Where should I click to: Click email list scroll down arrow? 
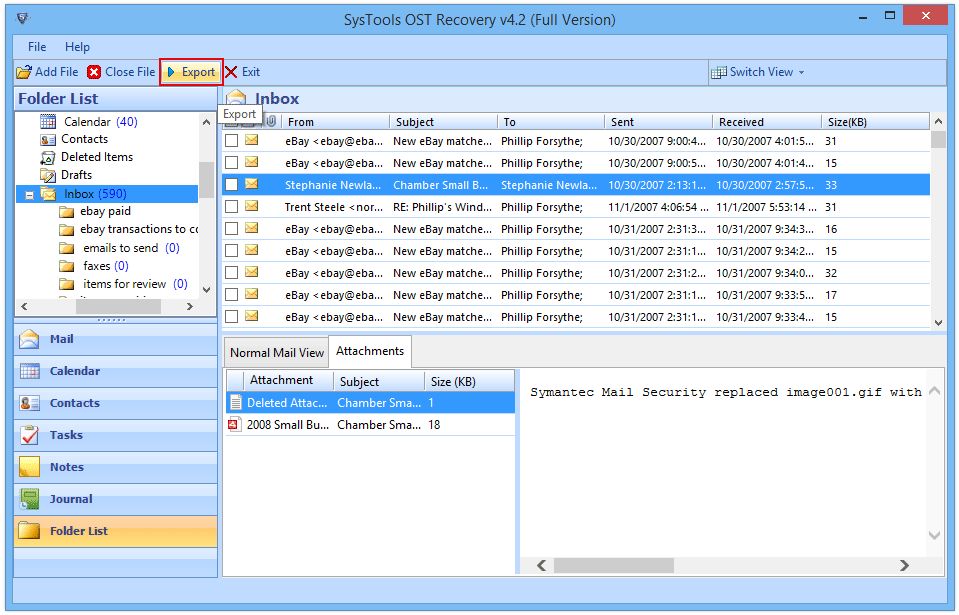[938, 322]
